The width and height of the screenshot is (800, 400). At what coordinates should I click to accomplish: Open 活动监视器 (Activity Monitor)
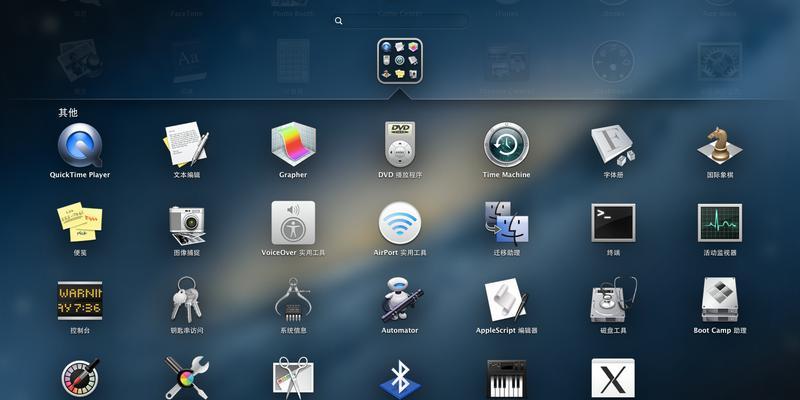coord(720,222)
